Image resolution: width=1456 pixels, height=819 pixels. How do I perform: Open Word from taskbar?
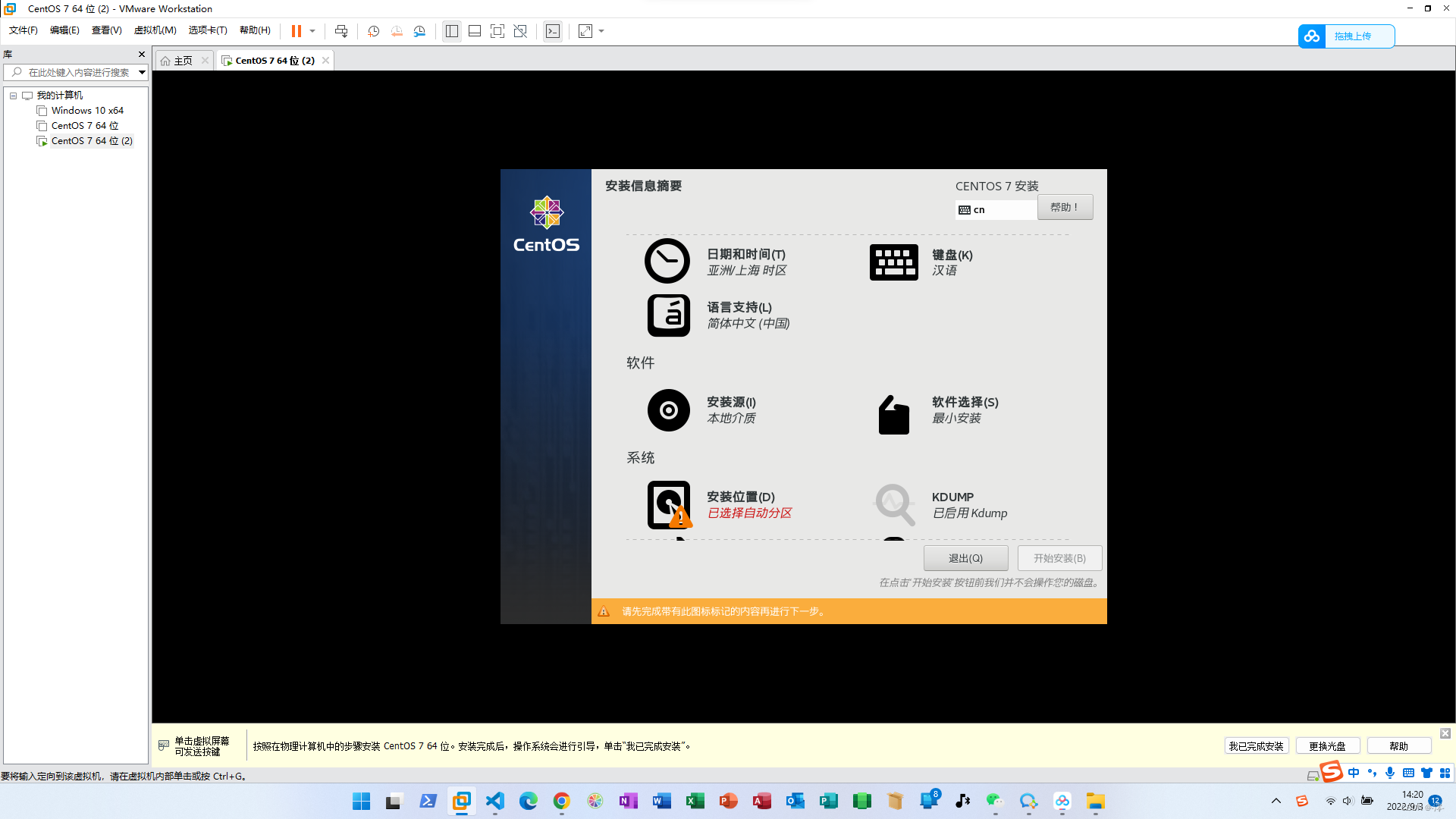[662, 802]
